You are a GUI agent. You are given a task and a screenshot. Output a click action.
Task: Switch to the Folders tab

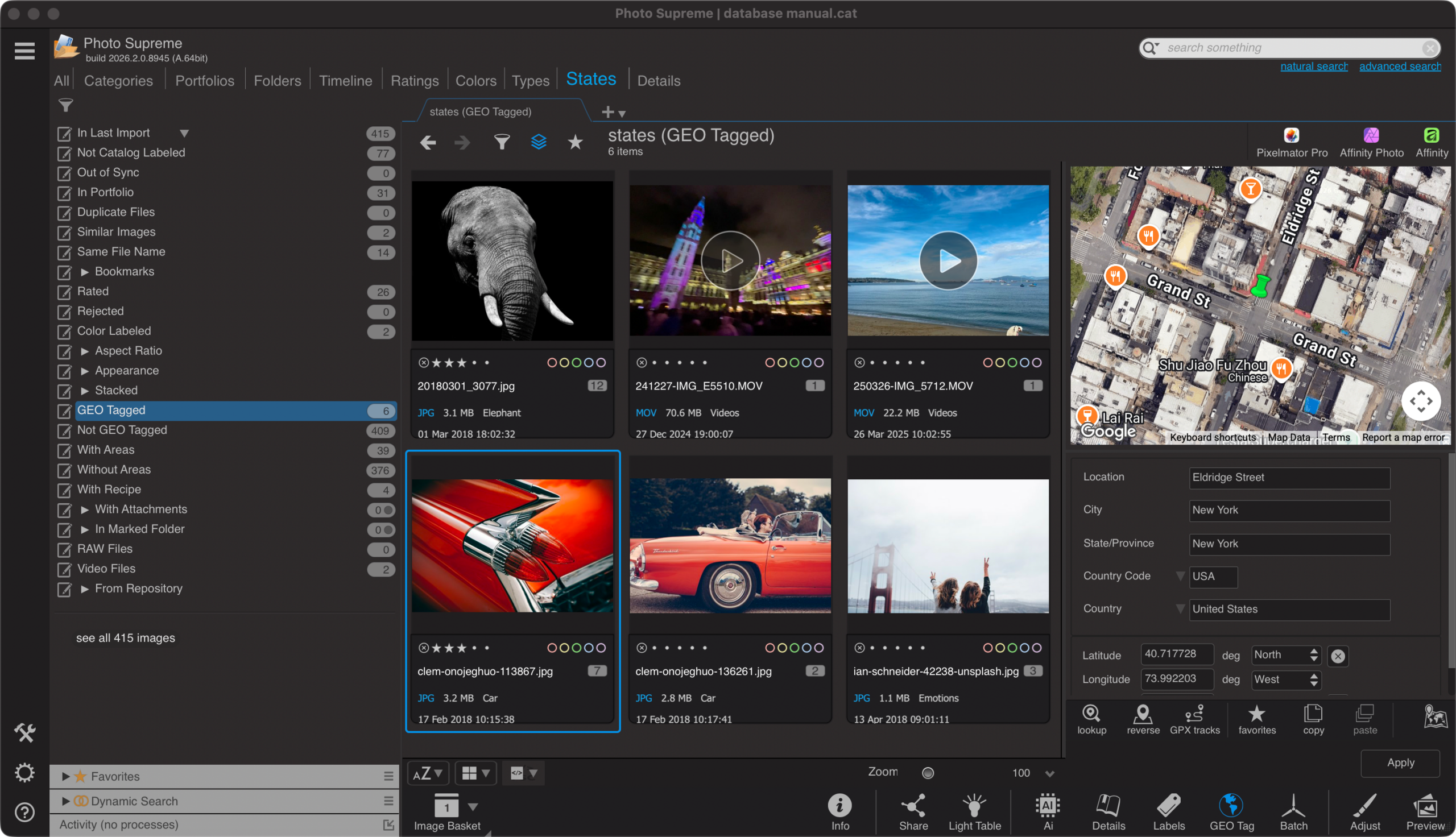(x=277, y=81)
